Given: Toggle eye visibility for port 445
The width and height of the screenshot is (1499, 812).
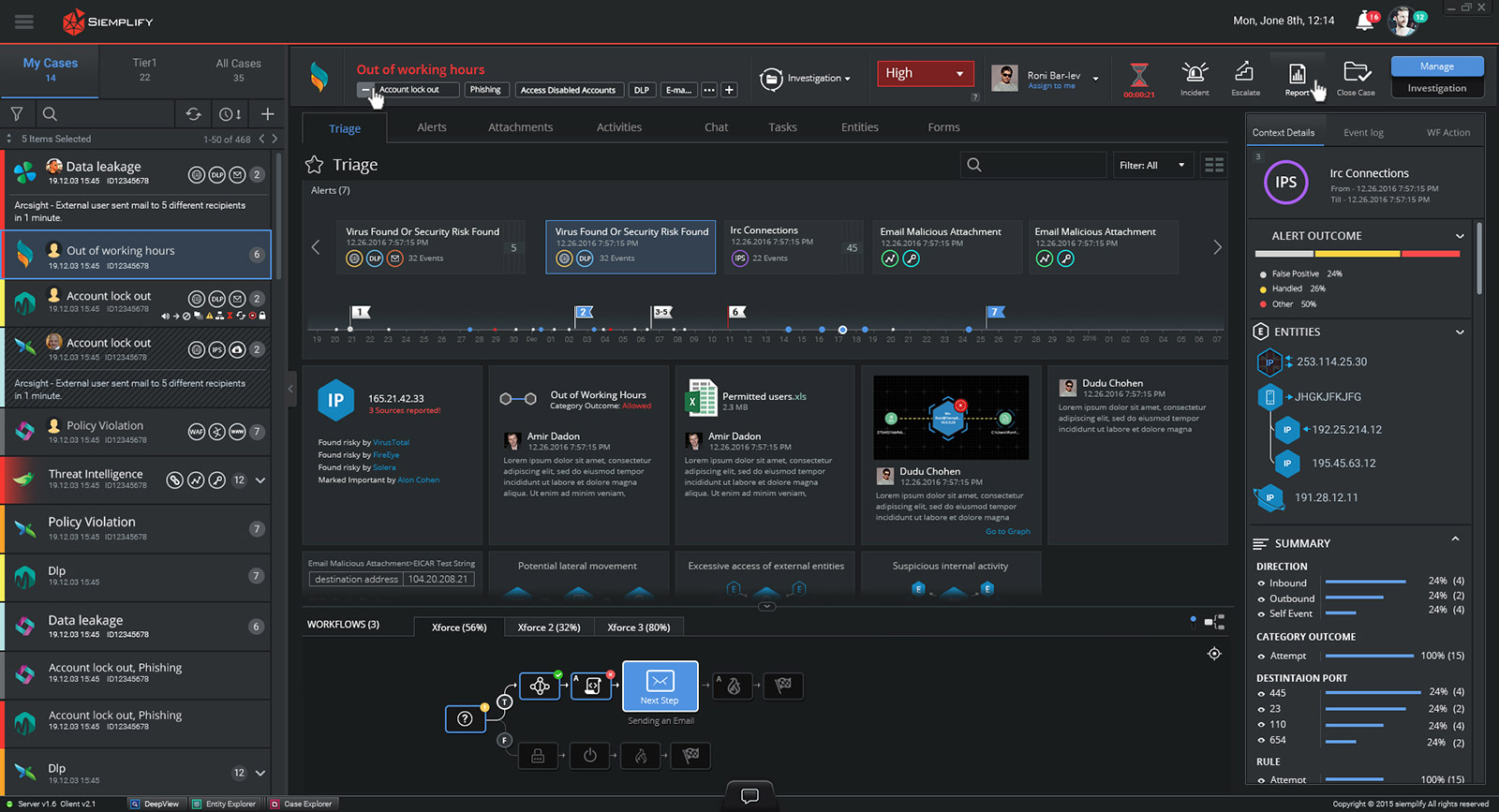Looking at the screenshot, I should [x=1261, y=694].
